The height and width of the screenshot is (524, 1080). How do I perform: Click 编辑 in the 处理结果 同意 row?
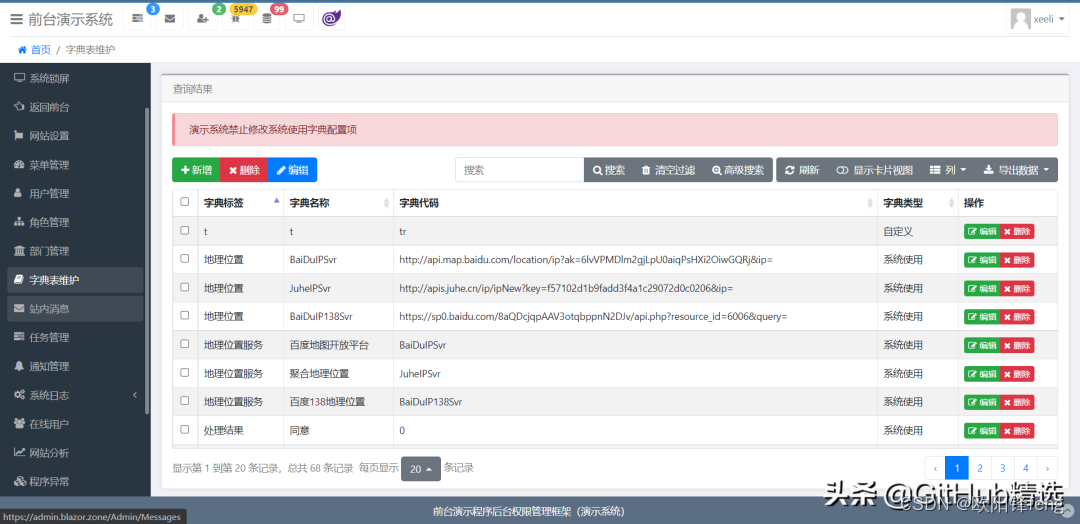[x=982, y=431]
